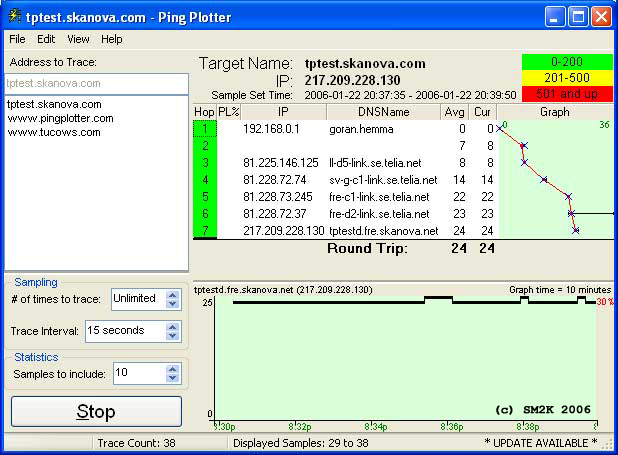
Task: Click the Avg column header
Action: point(454,112)
